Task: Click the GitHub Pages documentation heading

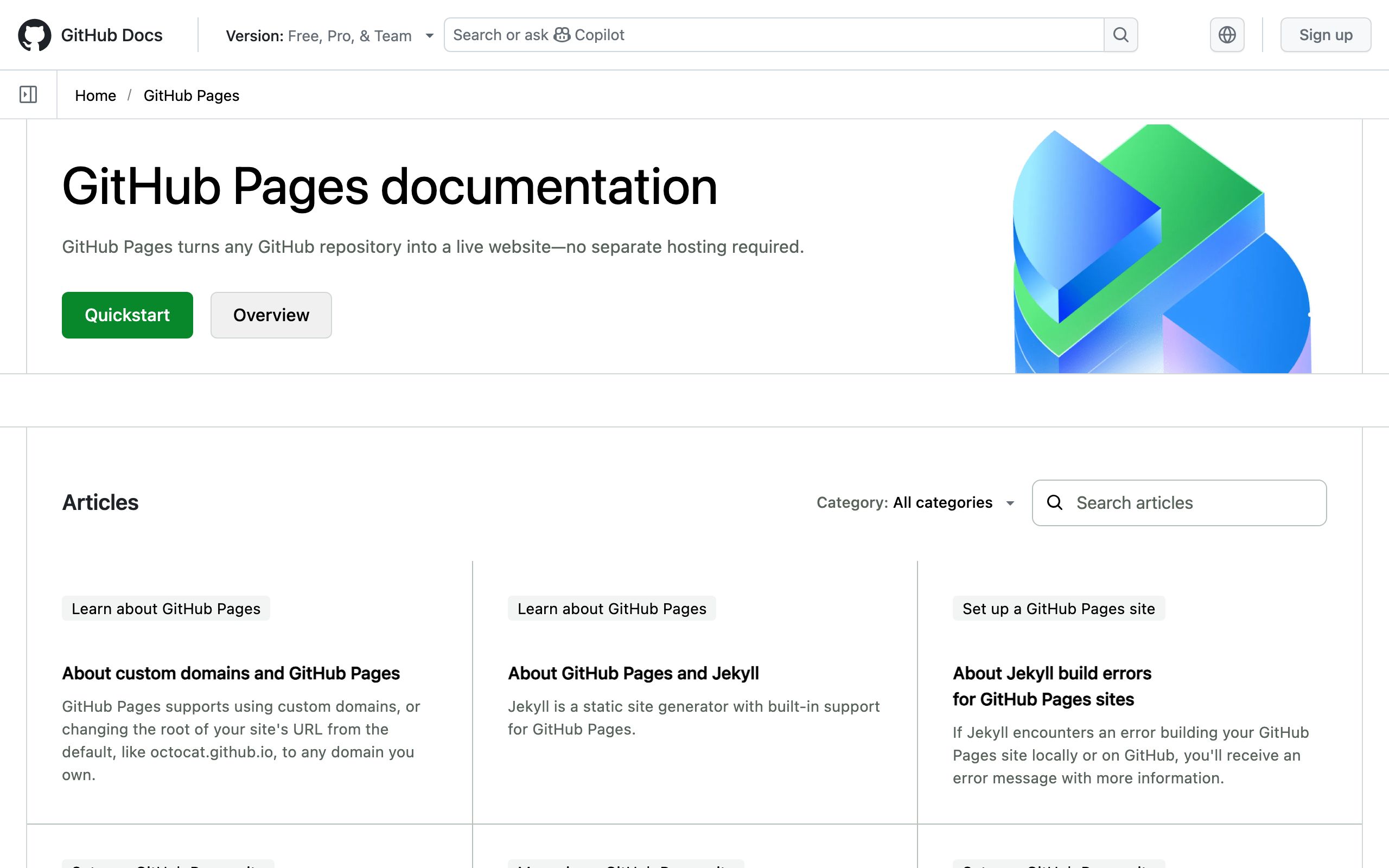Action: click(x=390, y=187)
